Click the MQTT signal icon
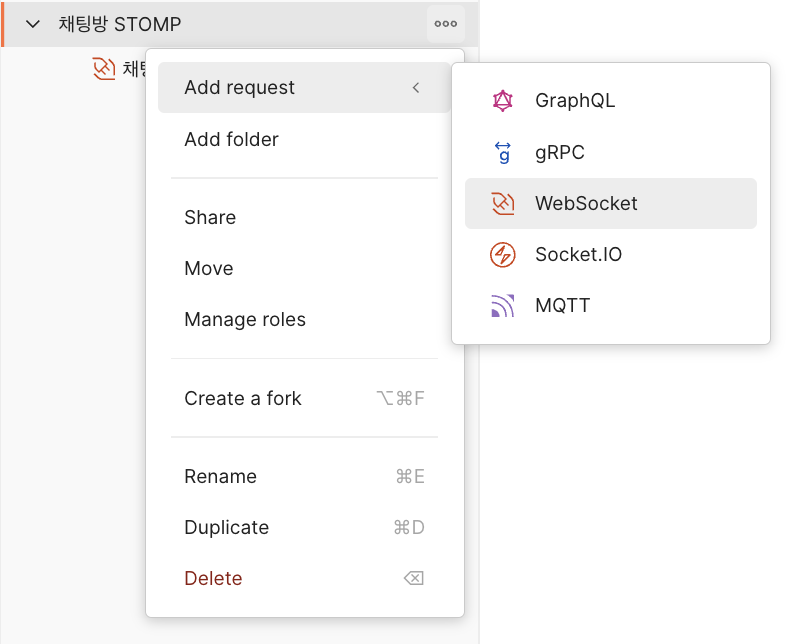 502,305
